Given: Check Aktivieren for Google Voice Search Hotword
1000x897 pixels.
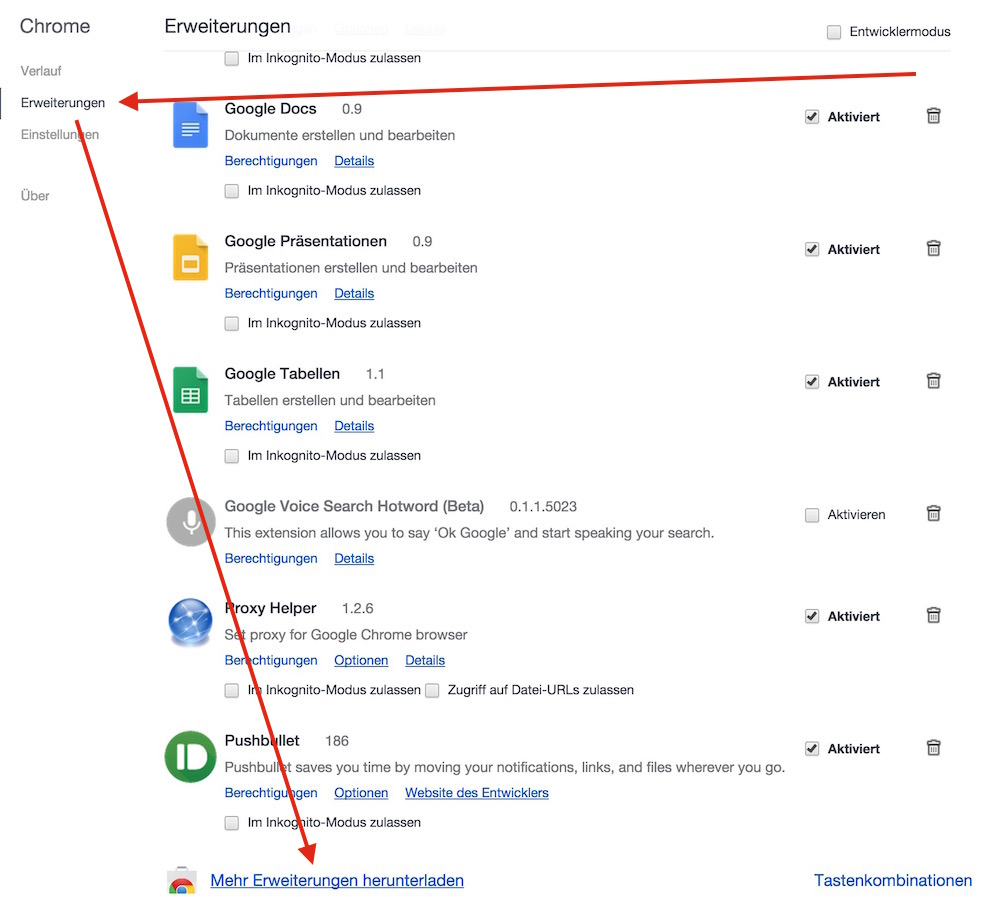Looking at the screenshot, I should pos(812,515).
